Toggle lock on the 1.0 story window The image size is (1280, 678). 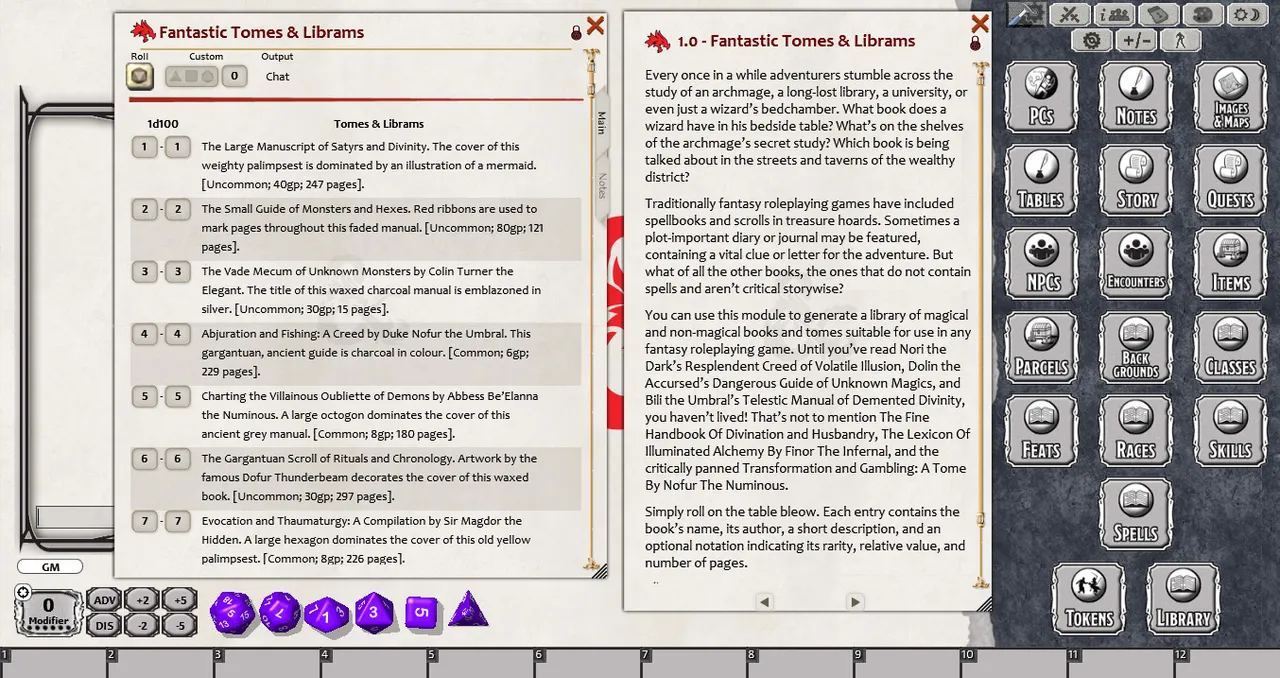pos(975,43)
